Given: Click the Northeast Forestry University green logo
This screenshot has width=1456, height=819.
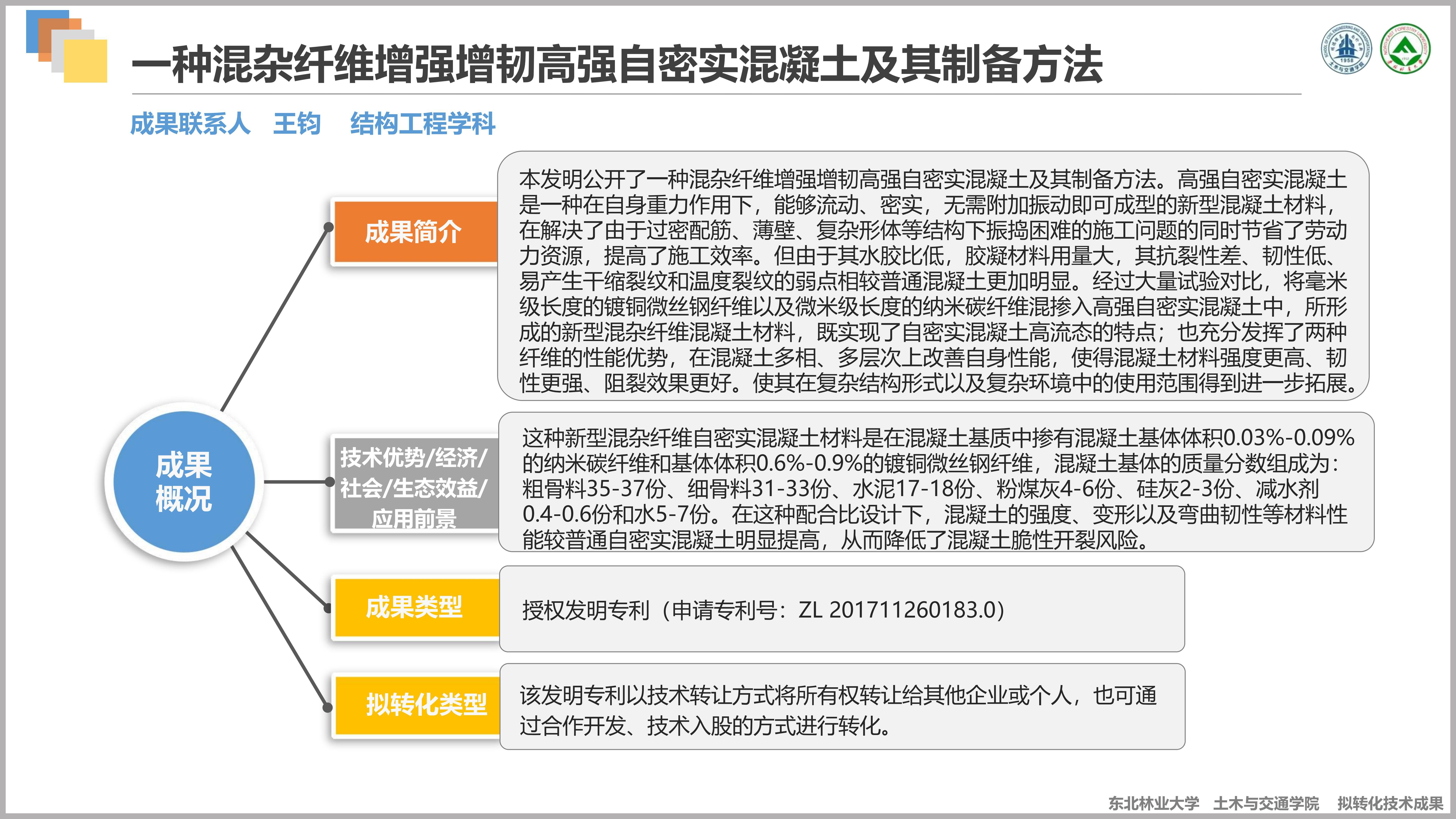Looking at the screenshot, I should point(1405,49).
